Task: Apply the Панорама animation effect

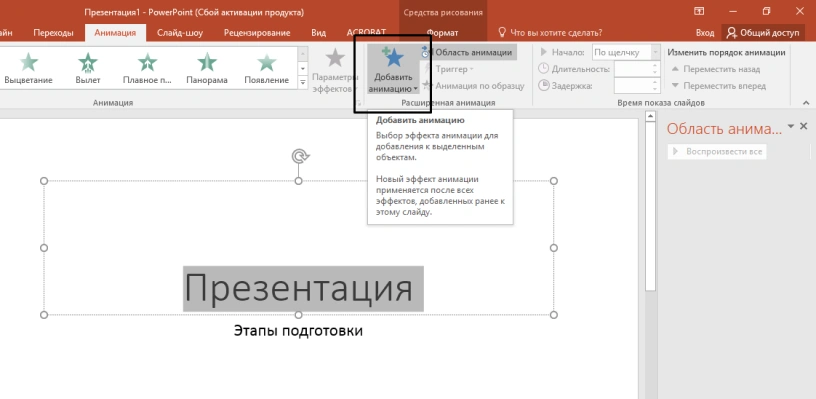Action: (207, 68)
